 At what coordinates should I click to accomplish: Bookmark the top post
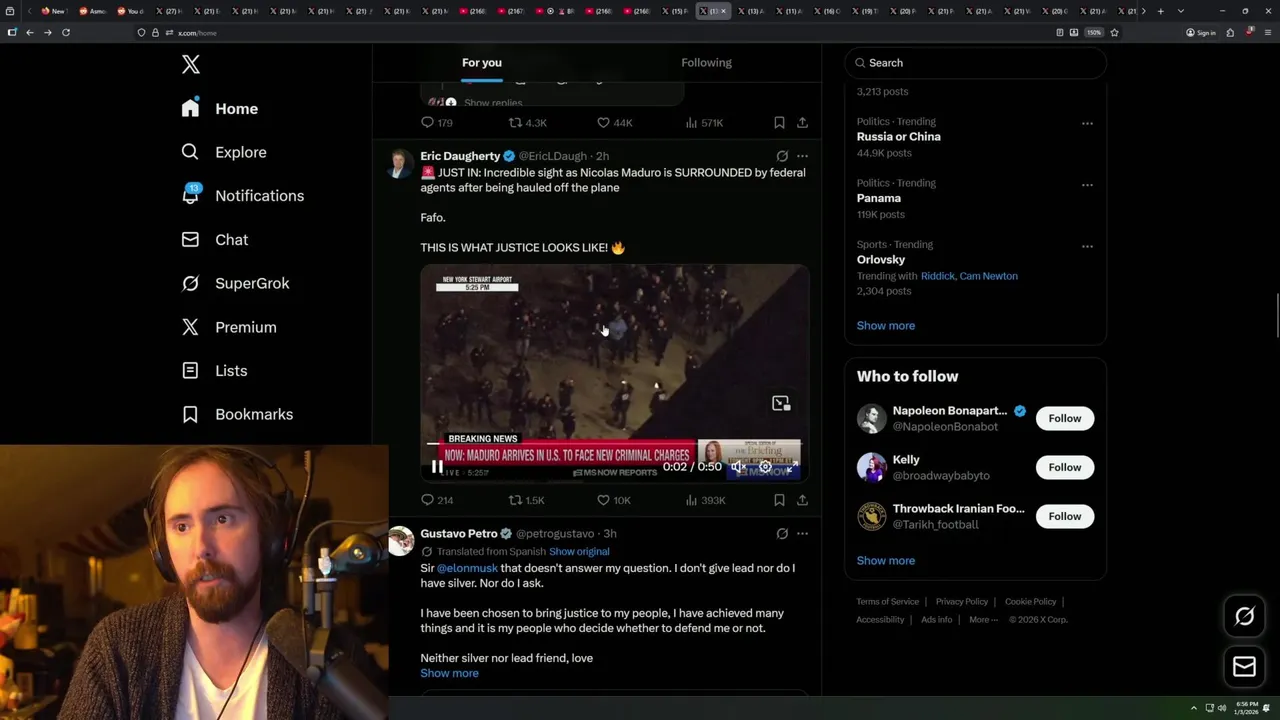pyautogui.click(x=779, y=123)
